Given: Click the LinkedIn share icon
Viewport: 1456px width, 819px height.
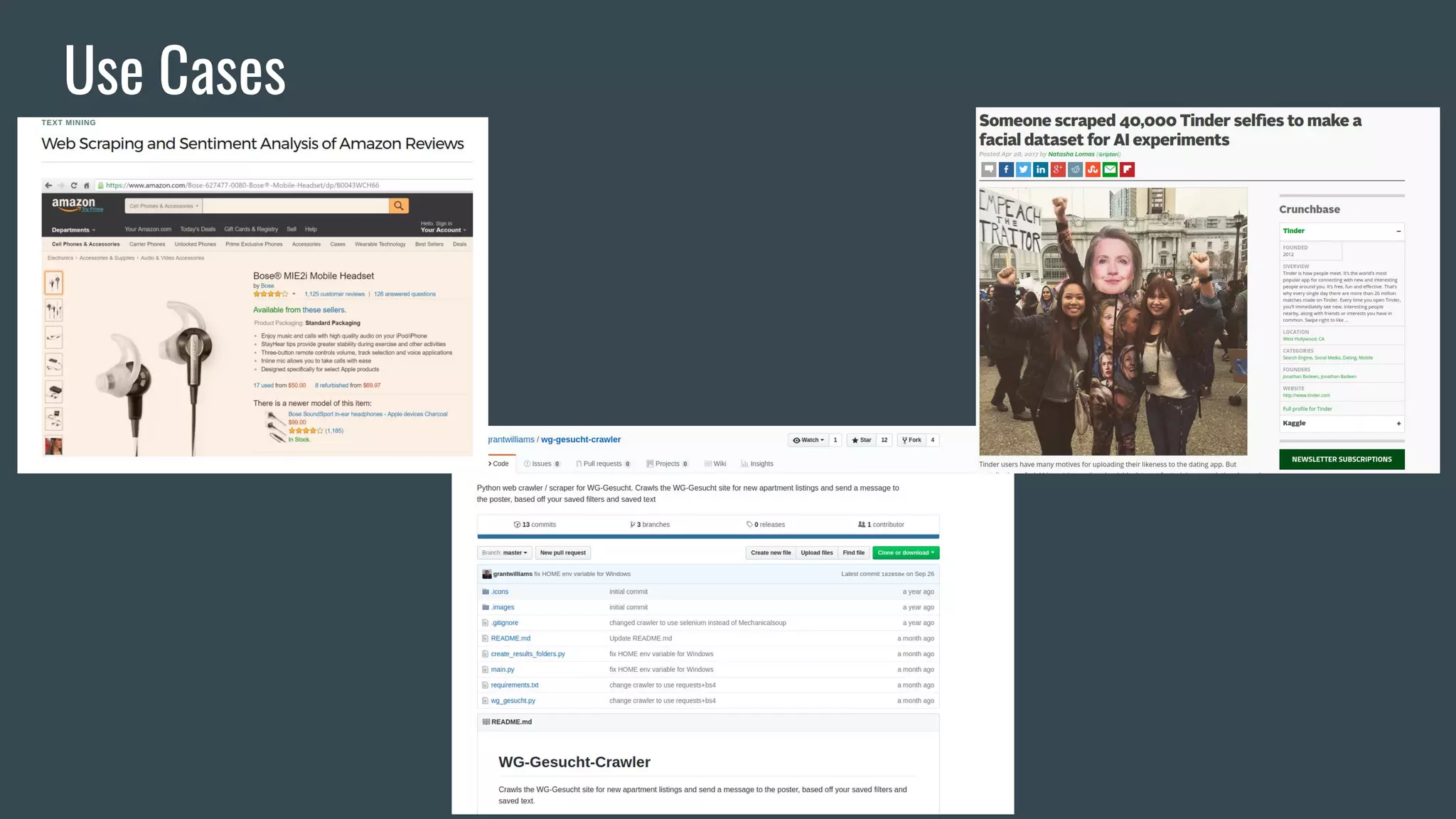Looking at the screenshot, I should pyautogui.click(x=1041, y=169).
